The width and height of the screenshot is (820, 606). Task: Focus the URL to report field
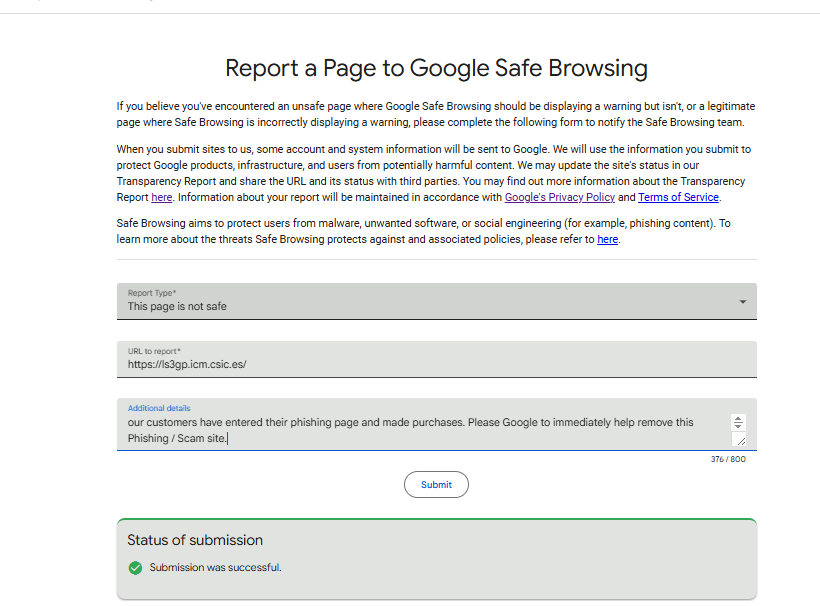(436, 359)
